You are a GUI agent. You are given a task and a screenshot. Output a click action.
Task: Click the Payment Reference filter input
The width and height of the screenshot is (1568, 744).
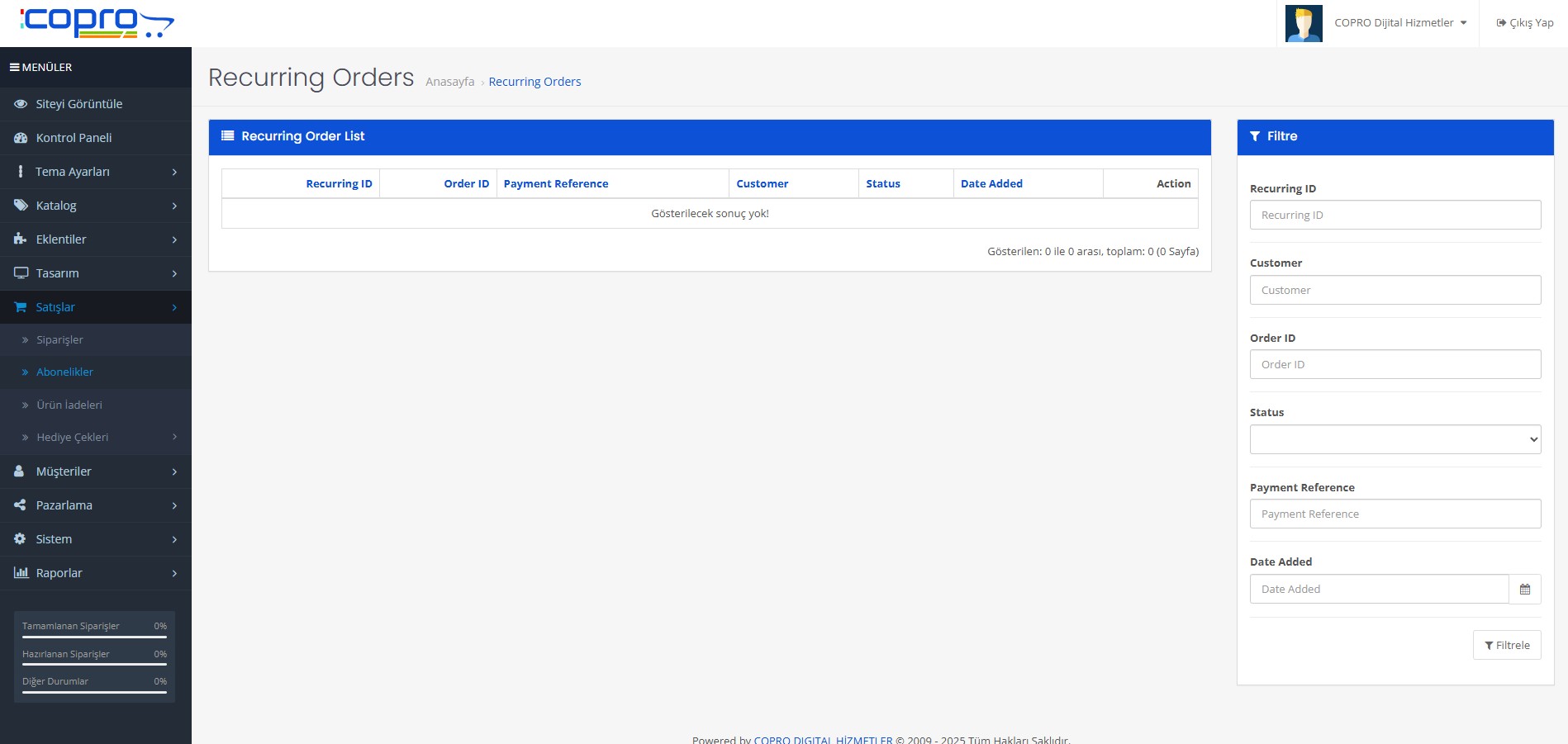coord(1395,514)
